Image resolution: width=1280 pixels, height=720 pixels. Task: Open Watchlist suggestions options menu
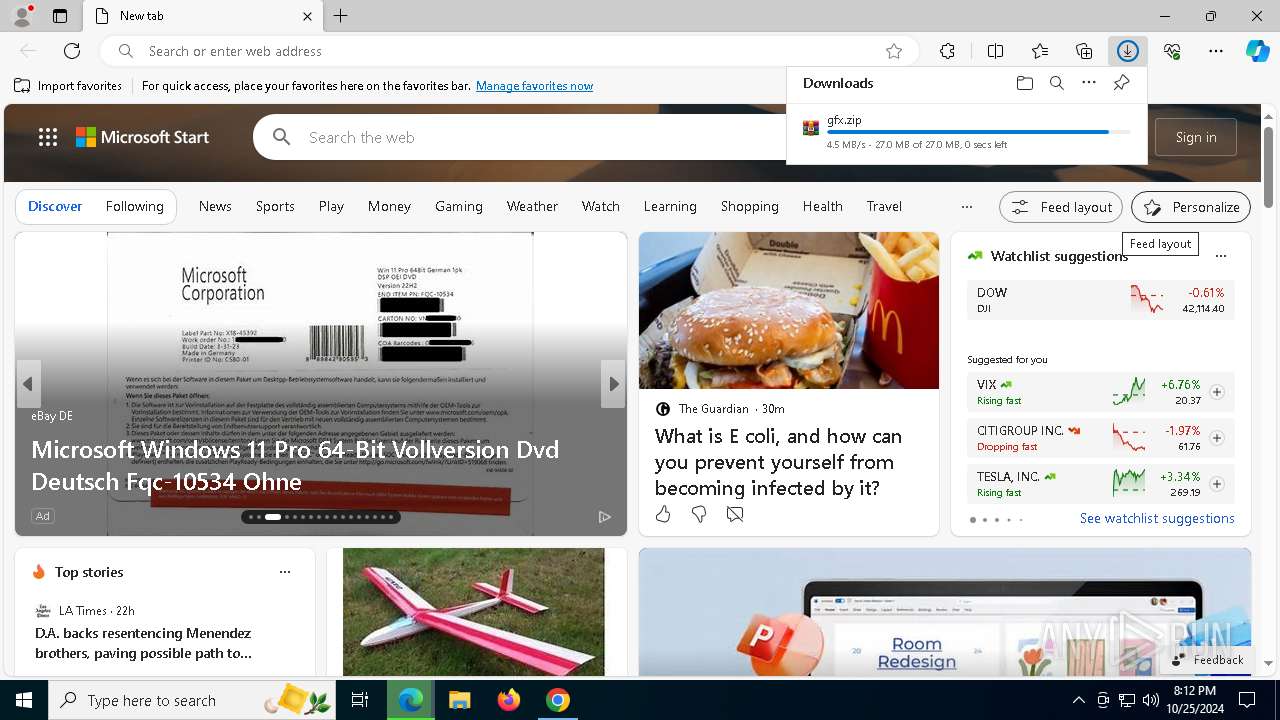click(1221, 256)
